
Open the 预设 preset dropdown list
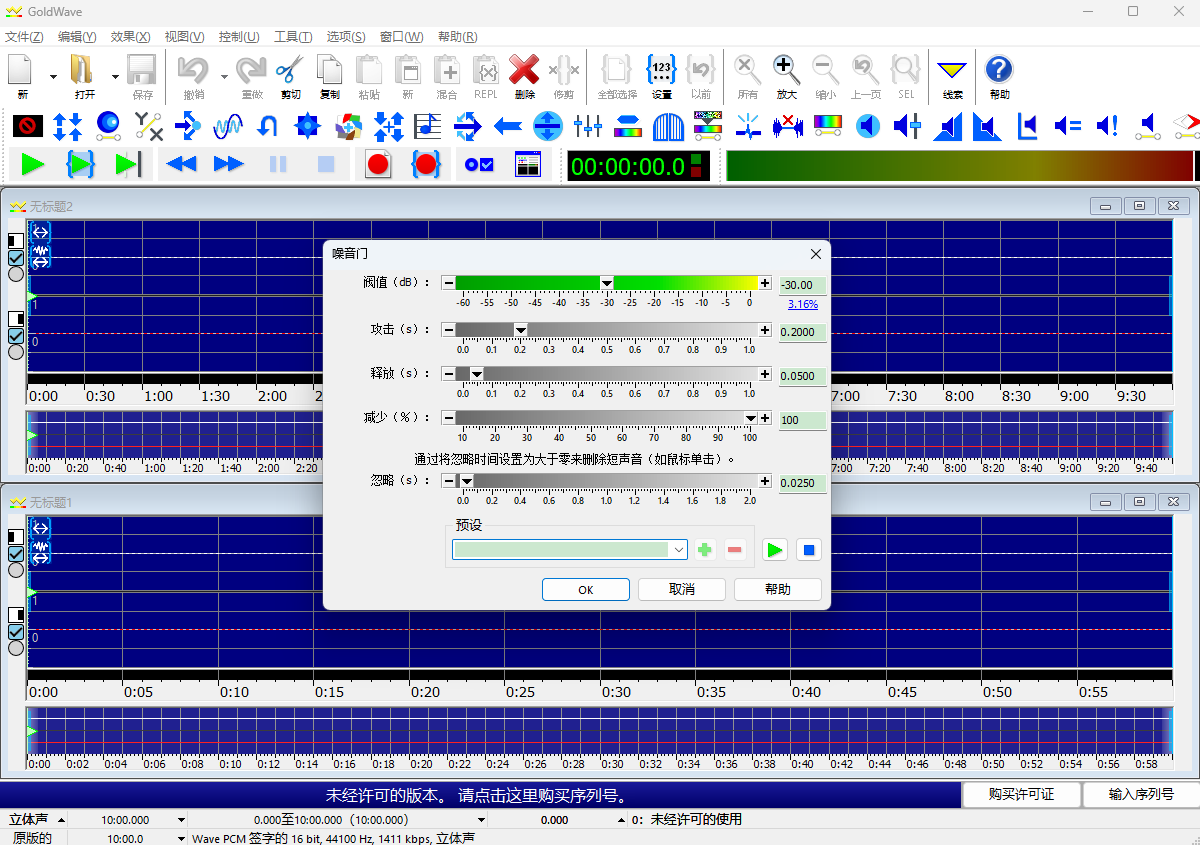tap(678, 549)
